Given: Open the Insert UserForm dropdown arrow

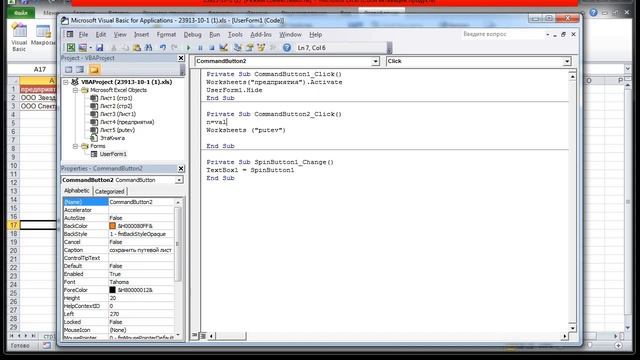Looking at the screenshot, I should tap(91, 48).
